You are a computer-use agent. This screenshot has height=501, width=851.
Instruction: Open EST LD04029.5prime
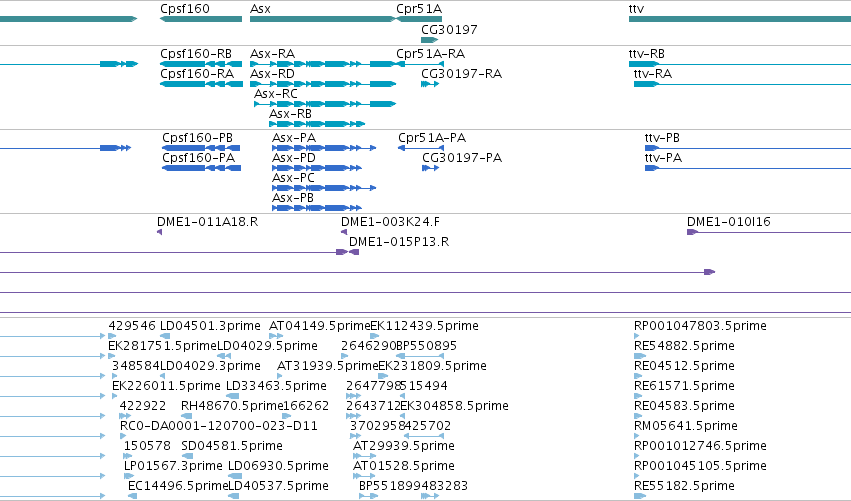[x=267, y=346]
